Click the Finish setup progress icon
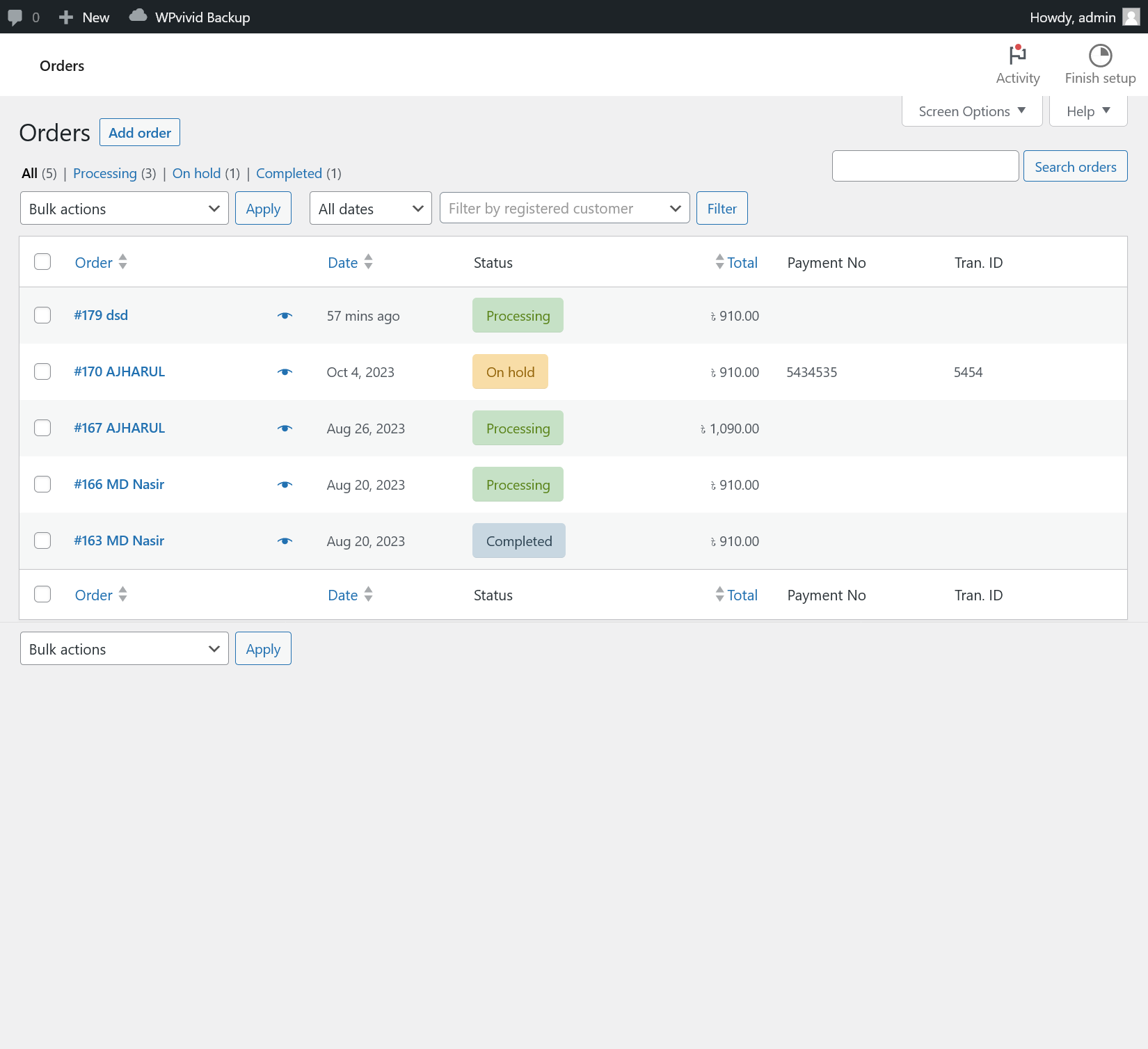 point(1100,55)
